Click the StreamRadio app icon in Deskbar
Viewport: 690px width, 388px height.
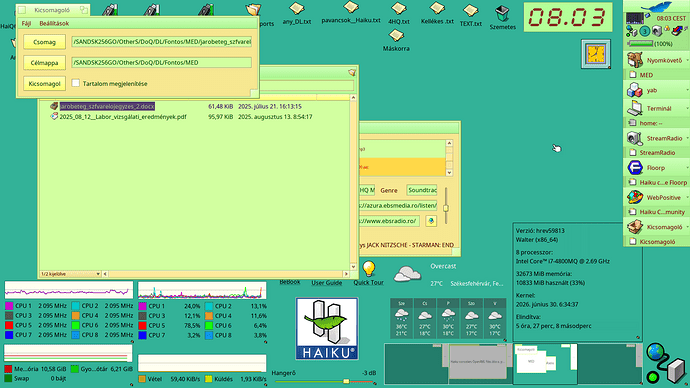[635, 138]
